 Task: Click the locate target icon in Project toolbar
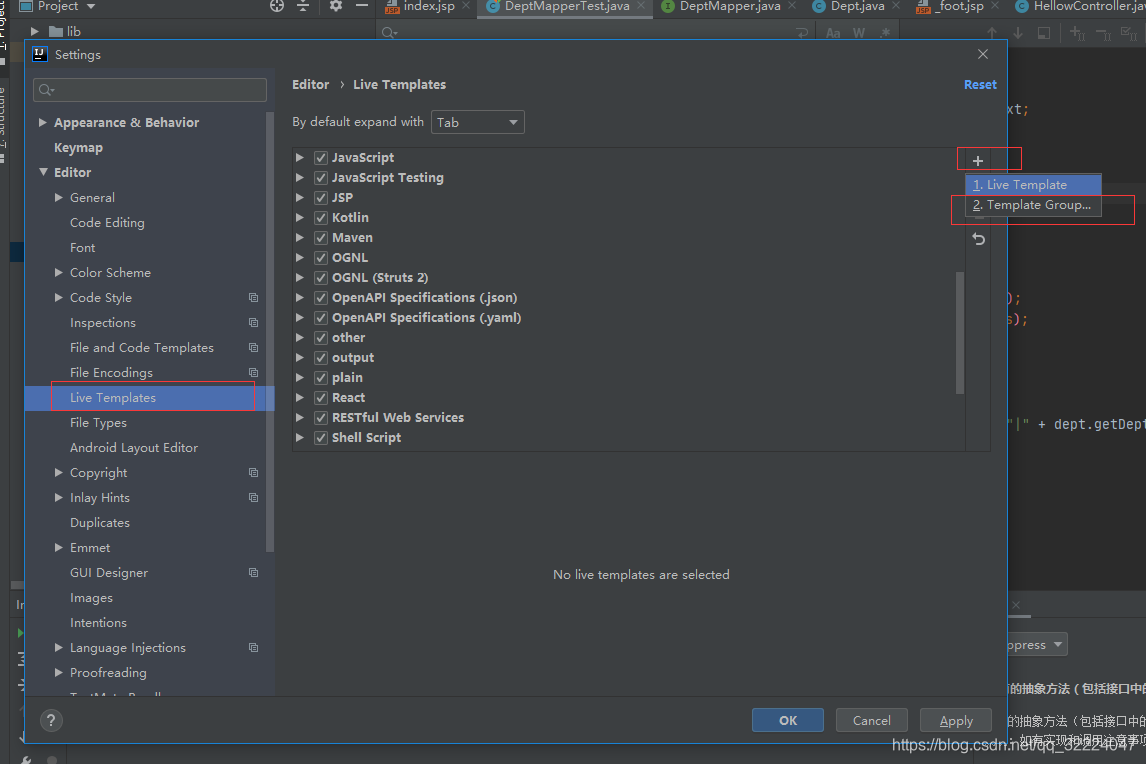277,6
